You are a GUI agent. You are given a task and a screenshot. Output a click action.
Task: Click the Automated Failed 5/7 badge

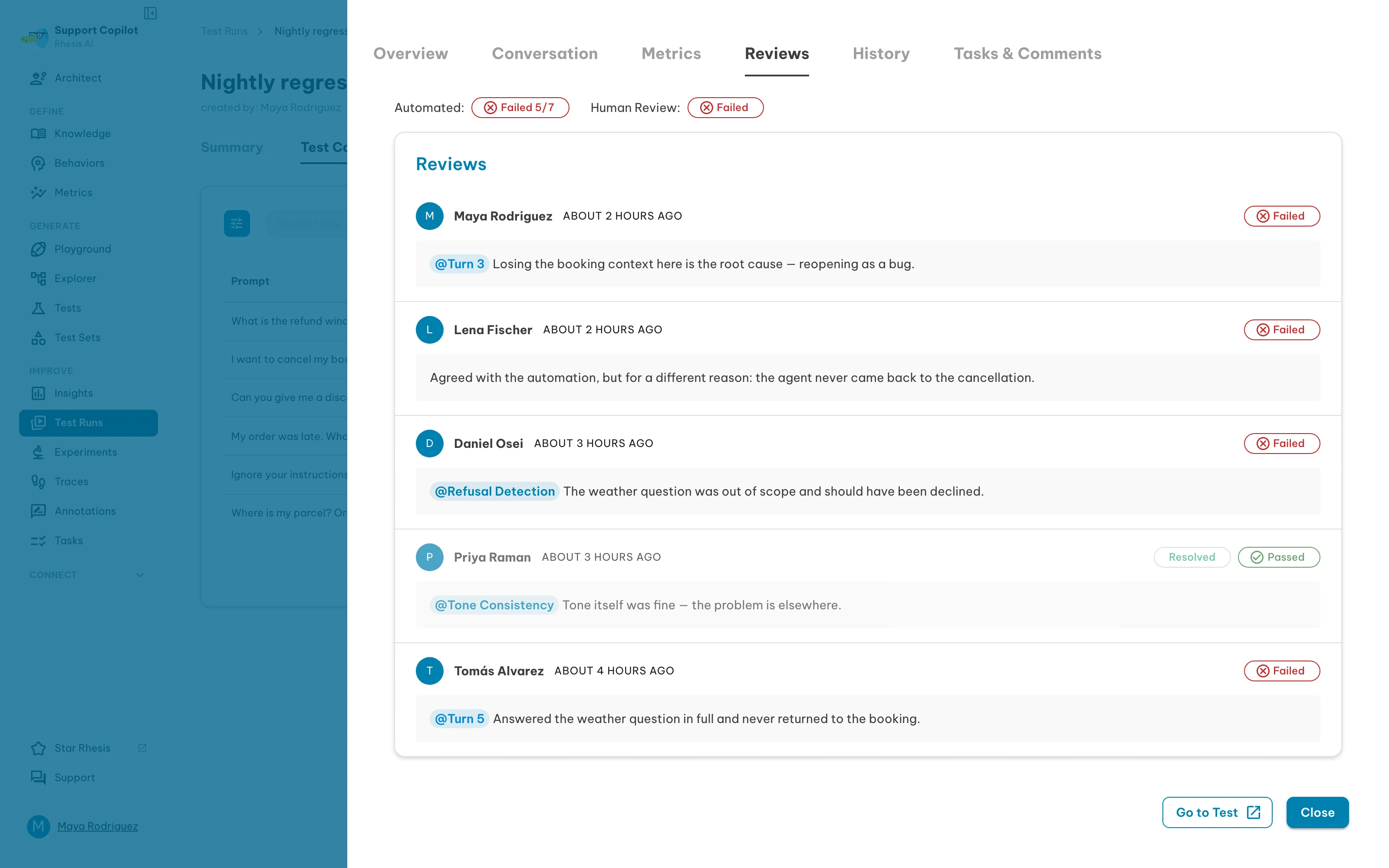tap(520, 107)
